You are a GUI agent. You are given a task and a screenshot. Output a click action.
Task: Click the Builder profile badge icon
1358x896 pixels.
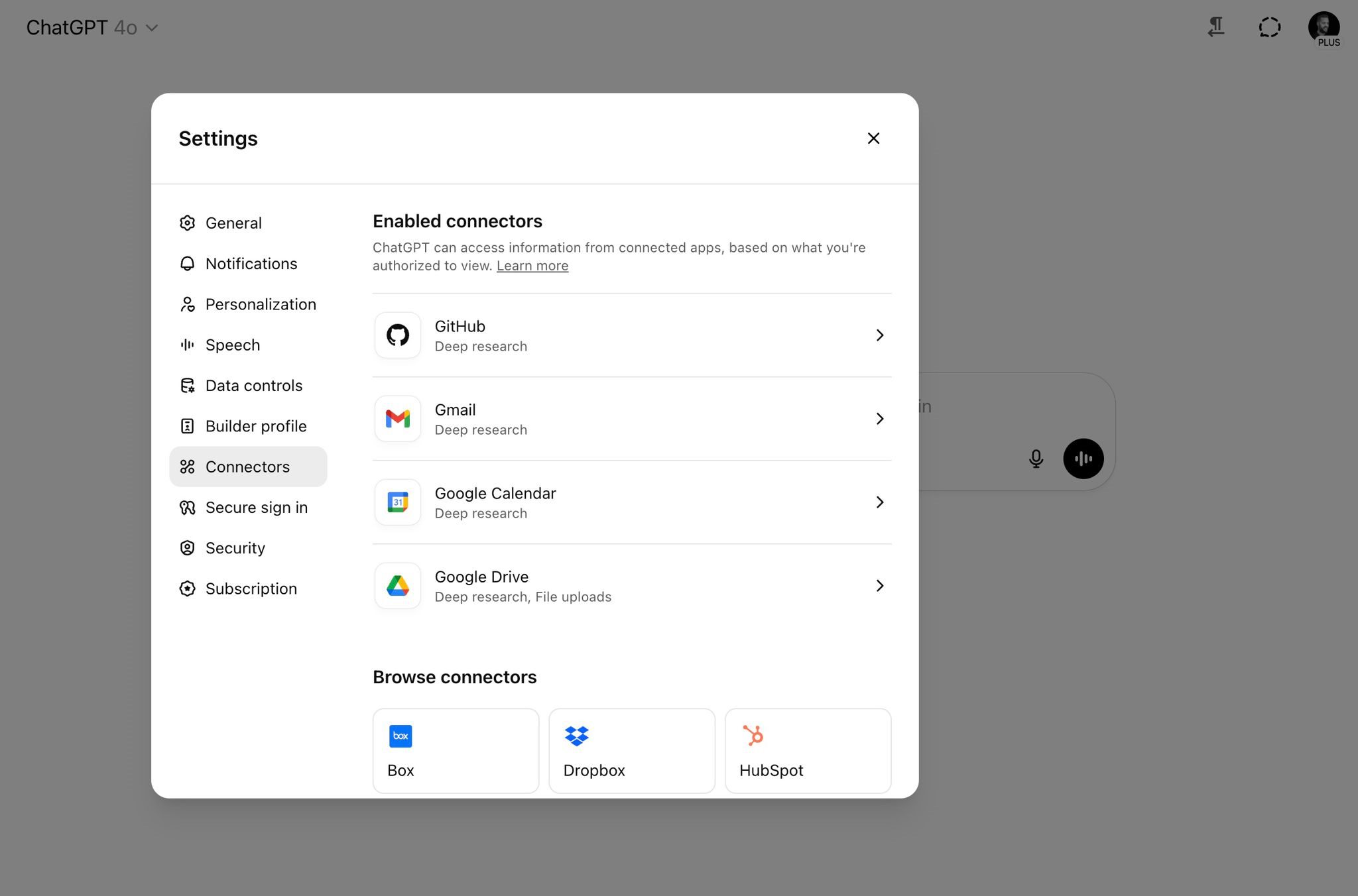tap(188, 426)
